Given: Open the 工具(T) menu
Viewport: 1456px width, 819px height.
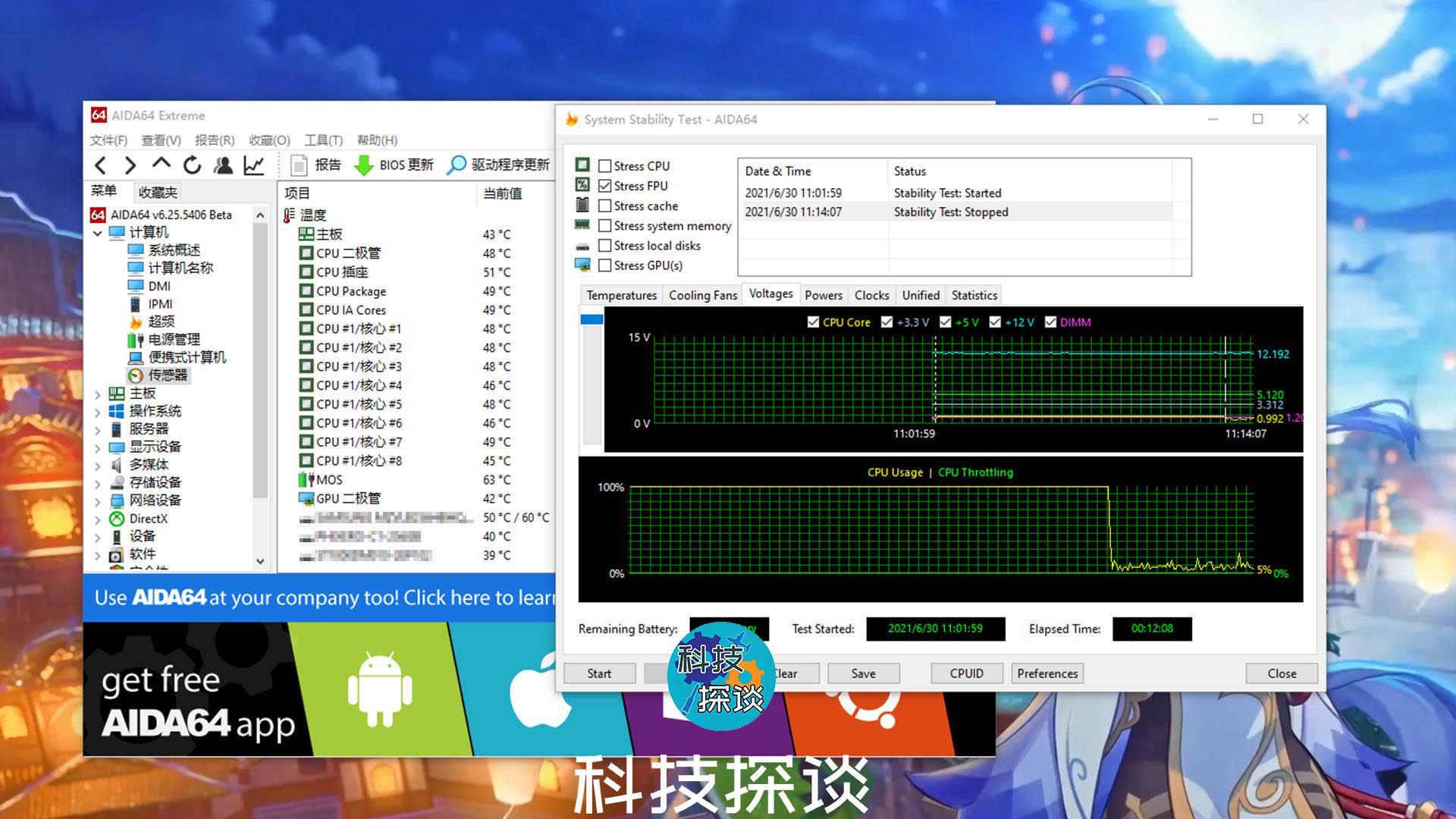Looking at the screenshot, I should click(x=323, y=140).
